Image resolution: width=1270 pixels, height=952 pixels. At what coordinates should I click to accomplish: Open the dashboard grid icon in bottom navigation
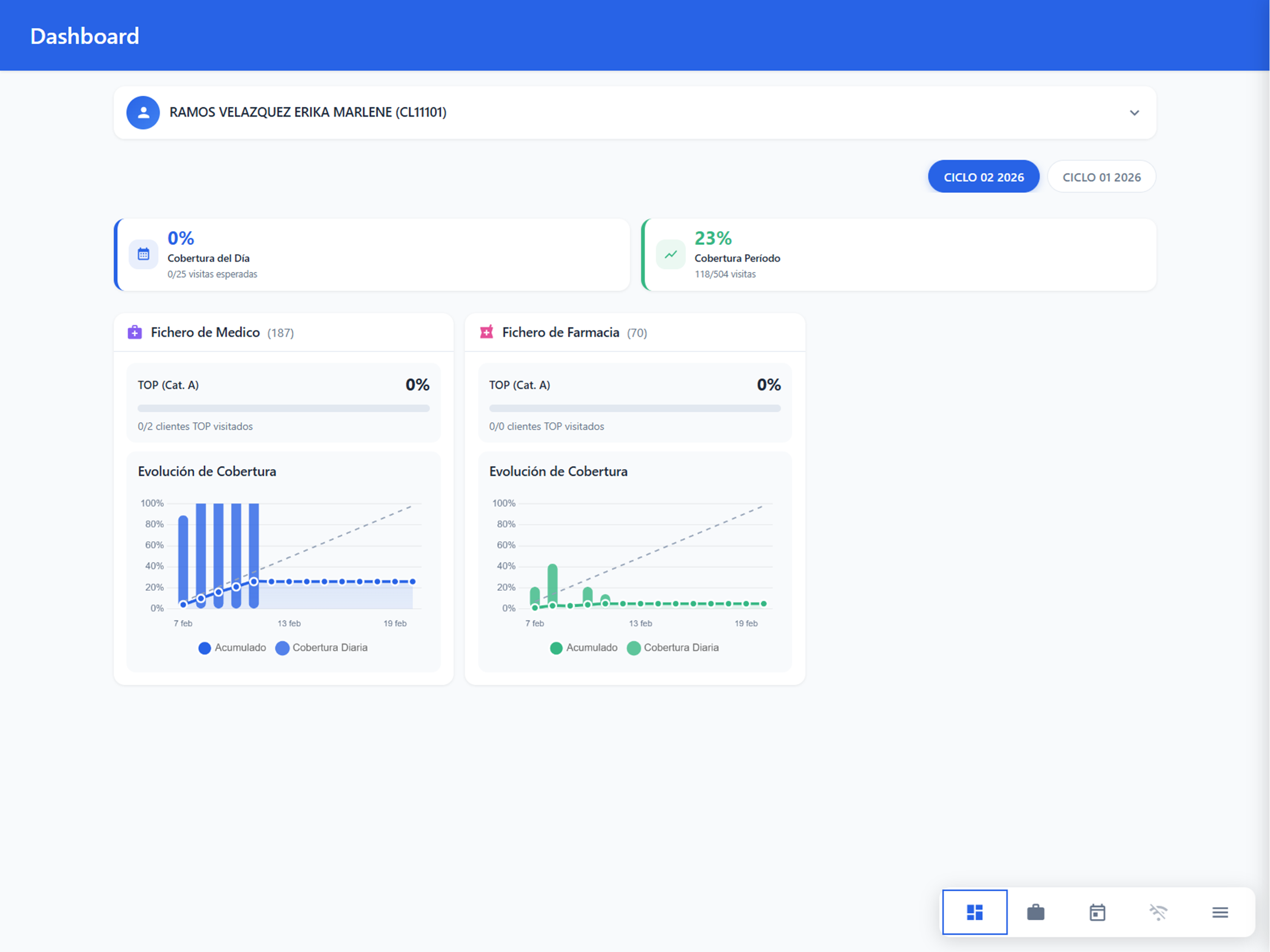coord(974,912)
